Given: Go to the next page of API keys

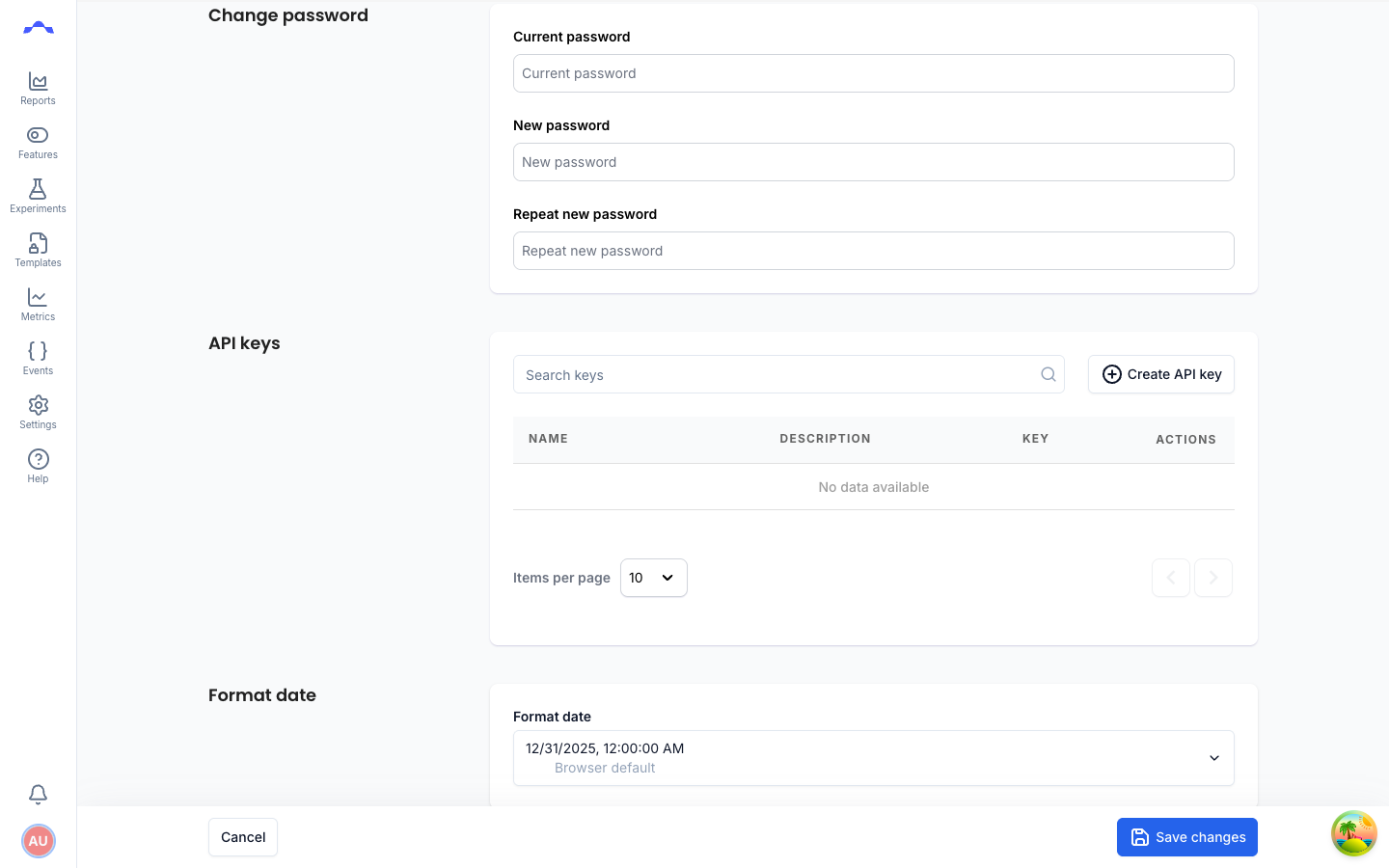Looking at the screenshot, I should (1213, 578).
